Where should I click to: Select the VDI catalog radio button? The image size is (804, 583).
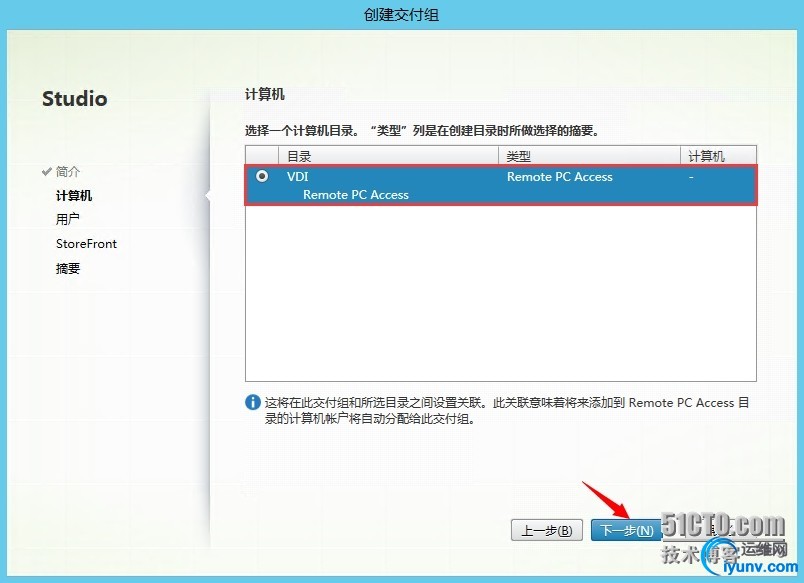click(x=262, y=176)
